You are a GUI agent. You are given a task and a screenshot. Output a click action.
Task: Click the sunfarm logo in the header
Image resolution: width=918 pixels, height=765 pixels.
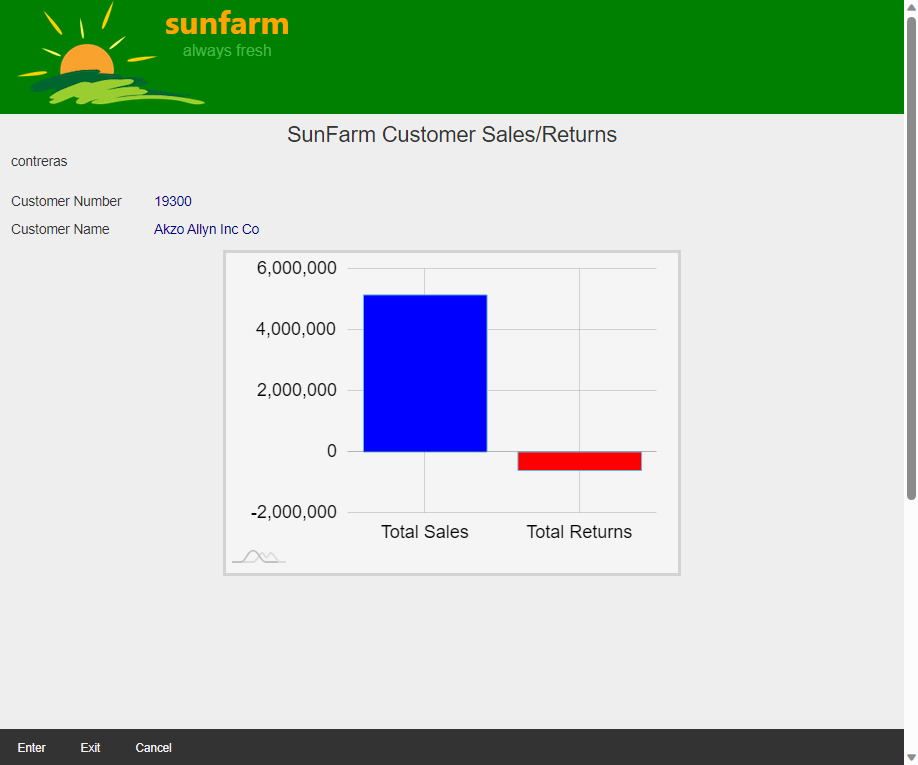(x=226, y=24)
